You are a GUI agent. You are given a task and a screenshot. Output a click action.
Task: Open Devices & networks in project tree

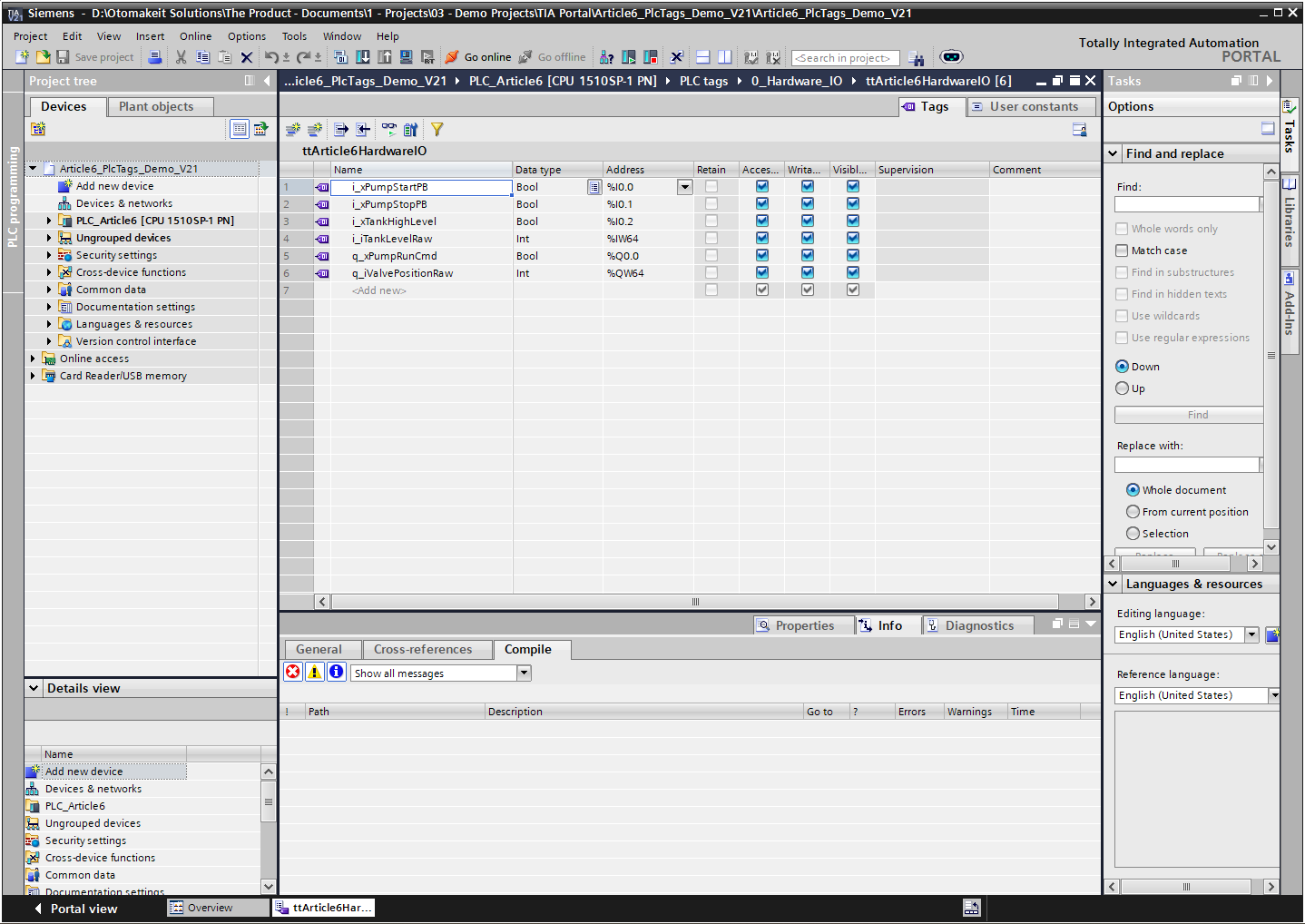point(123,203)
